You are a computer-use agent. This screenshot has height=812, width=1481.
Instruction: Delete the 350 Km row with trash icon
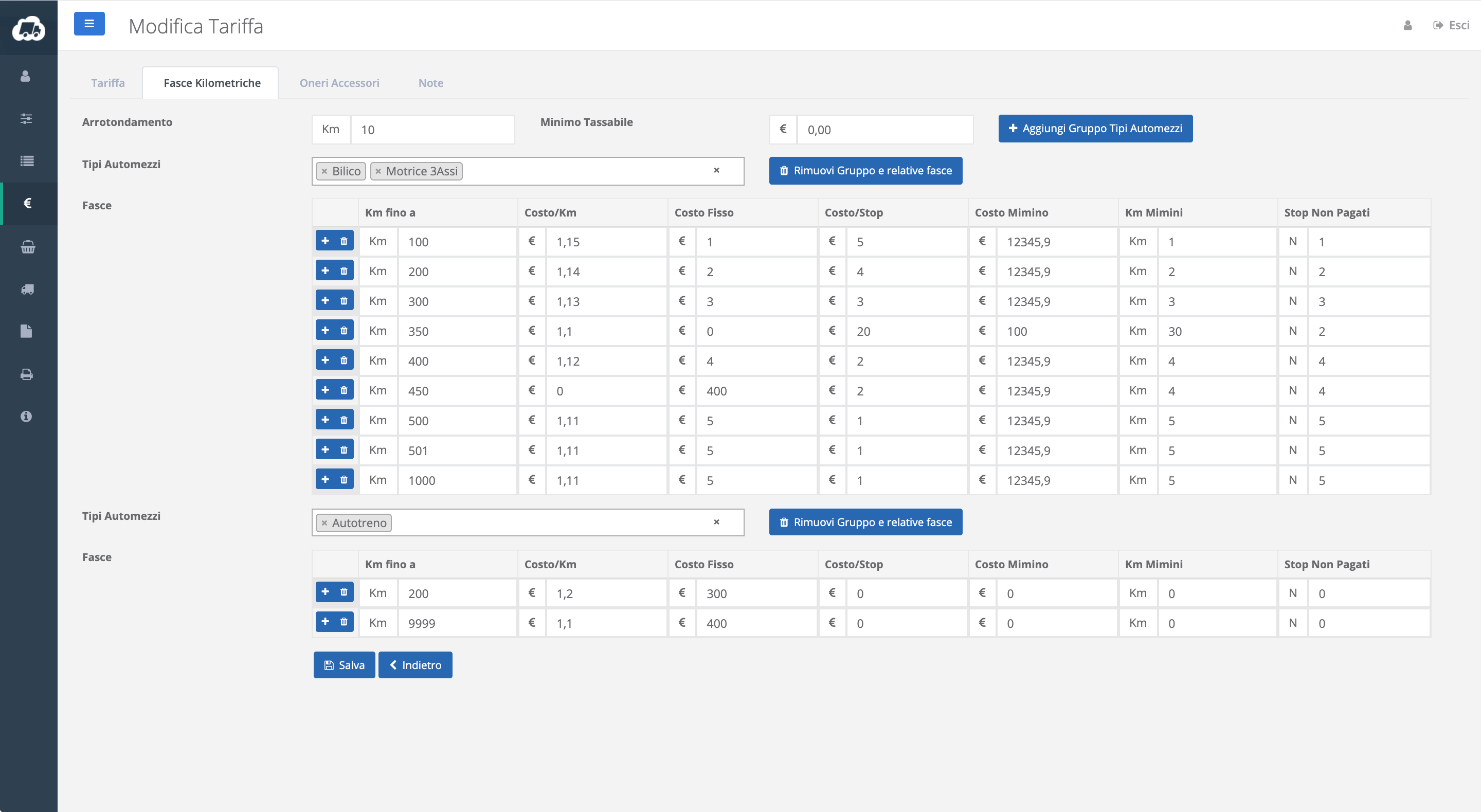pos(344,331)
